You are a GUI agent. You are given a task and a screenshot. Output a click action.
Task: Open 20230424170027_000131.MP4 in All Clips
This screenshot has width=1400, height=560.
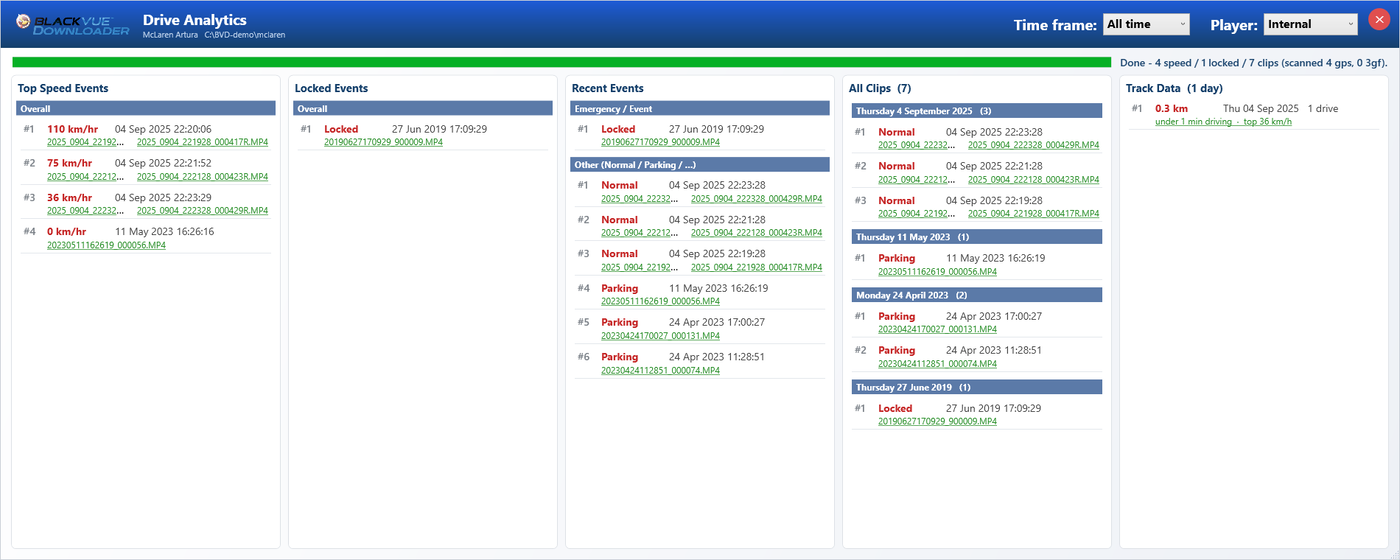(x=937, y=329)
